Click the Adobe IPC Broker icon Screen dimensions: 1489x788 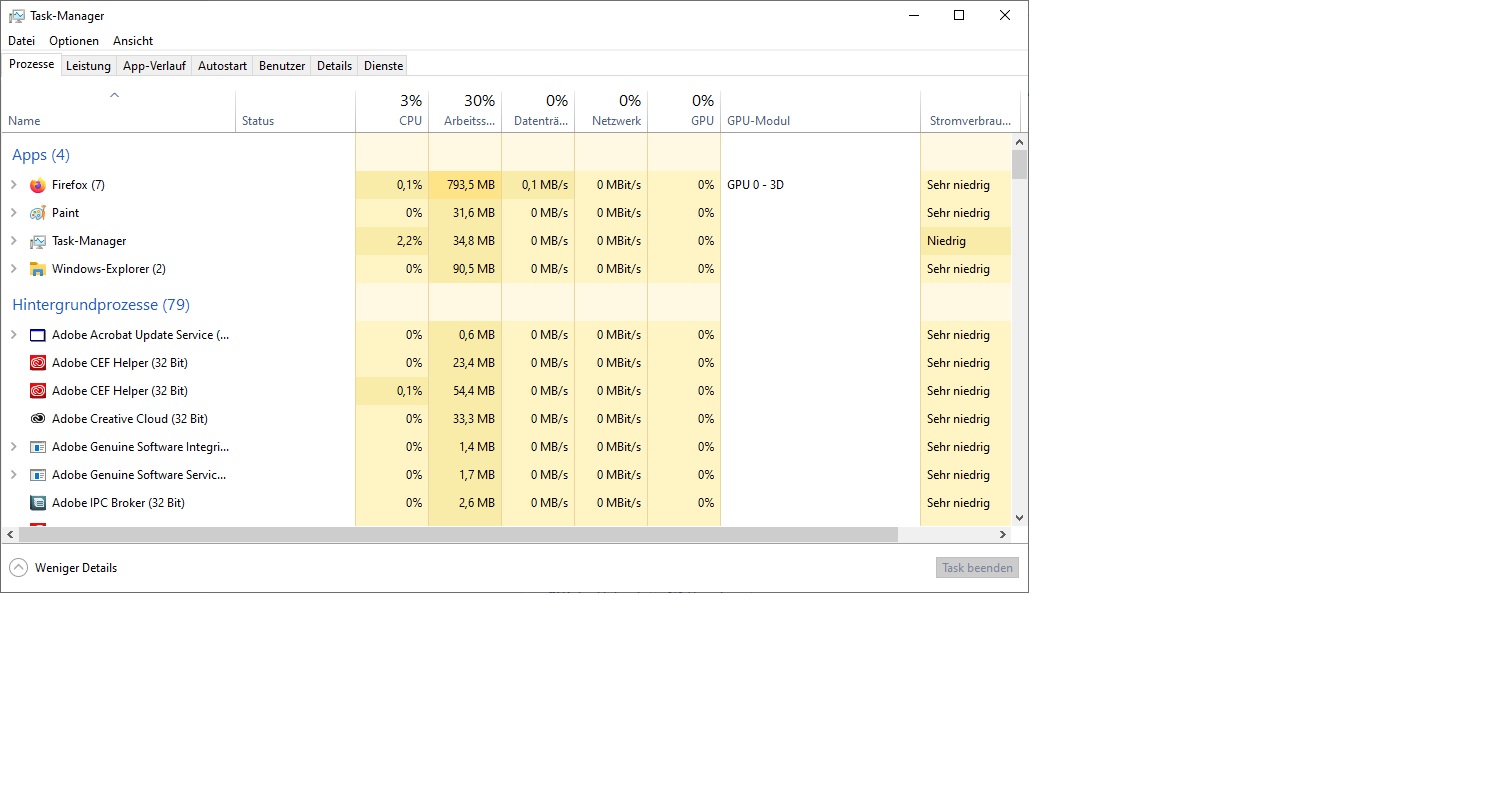(38, 503)
